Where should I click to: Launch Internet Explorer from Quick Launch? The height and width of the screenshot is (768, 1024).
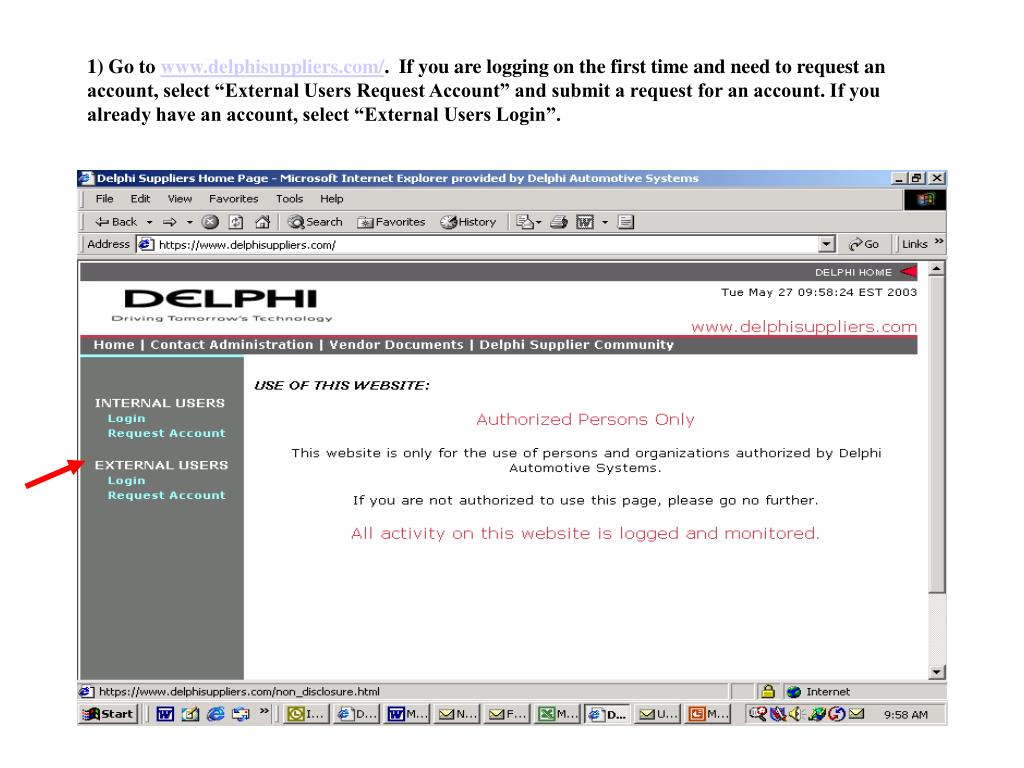[216, 714]
